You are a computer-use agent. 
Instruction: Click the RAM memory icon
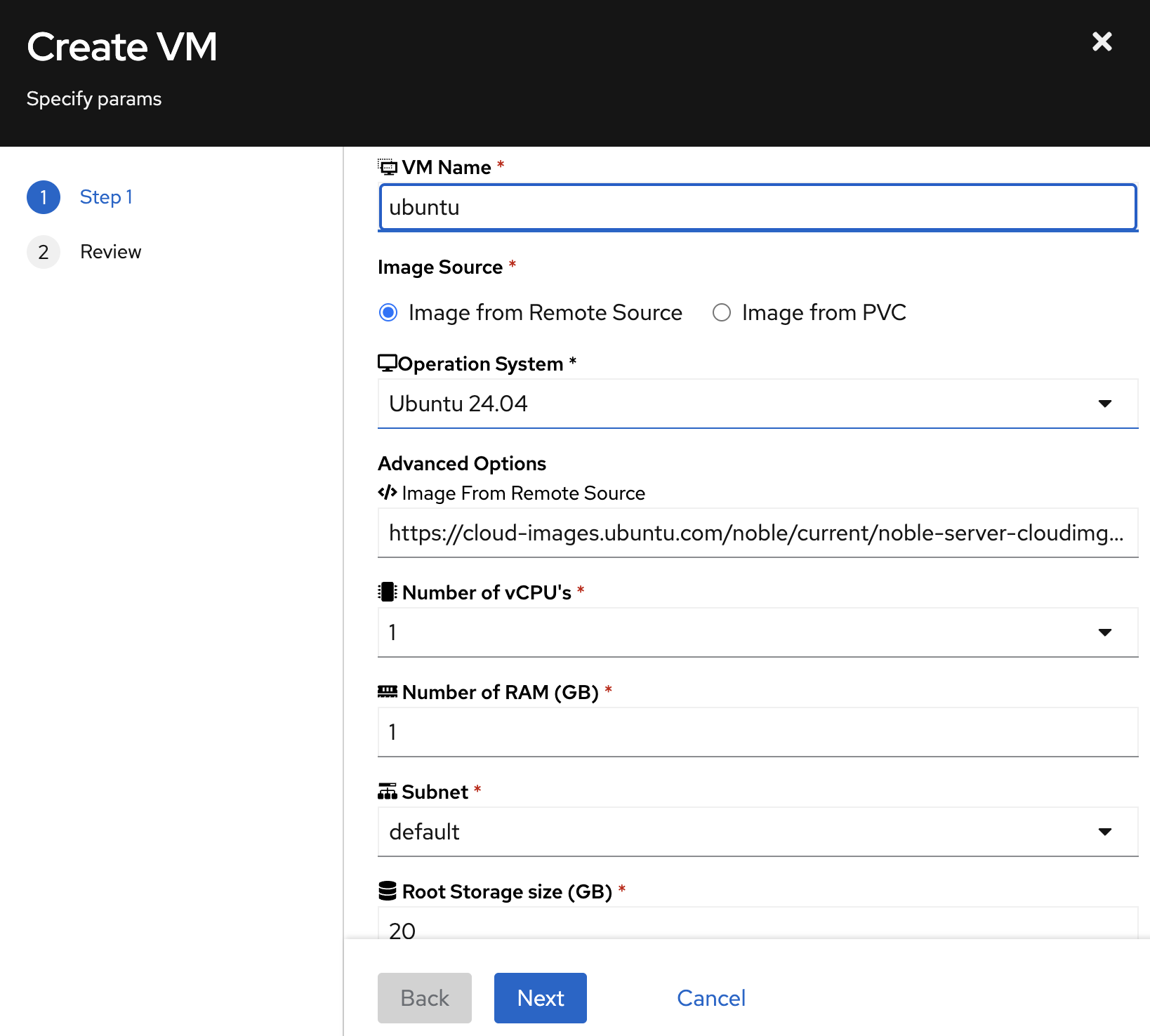388,692
